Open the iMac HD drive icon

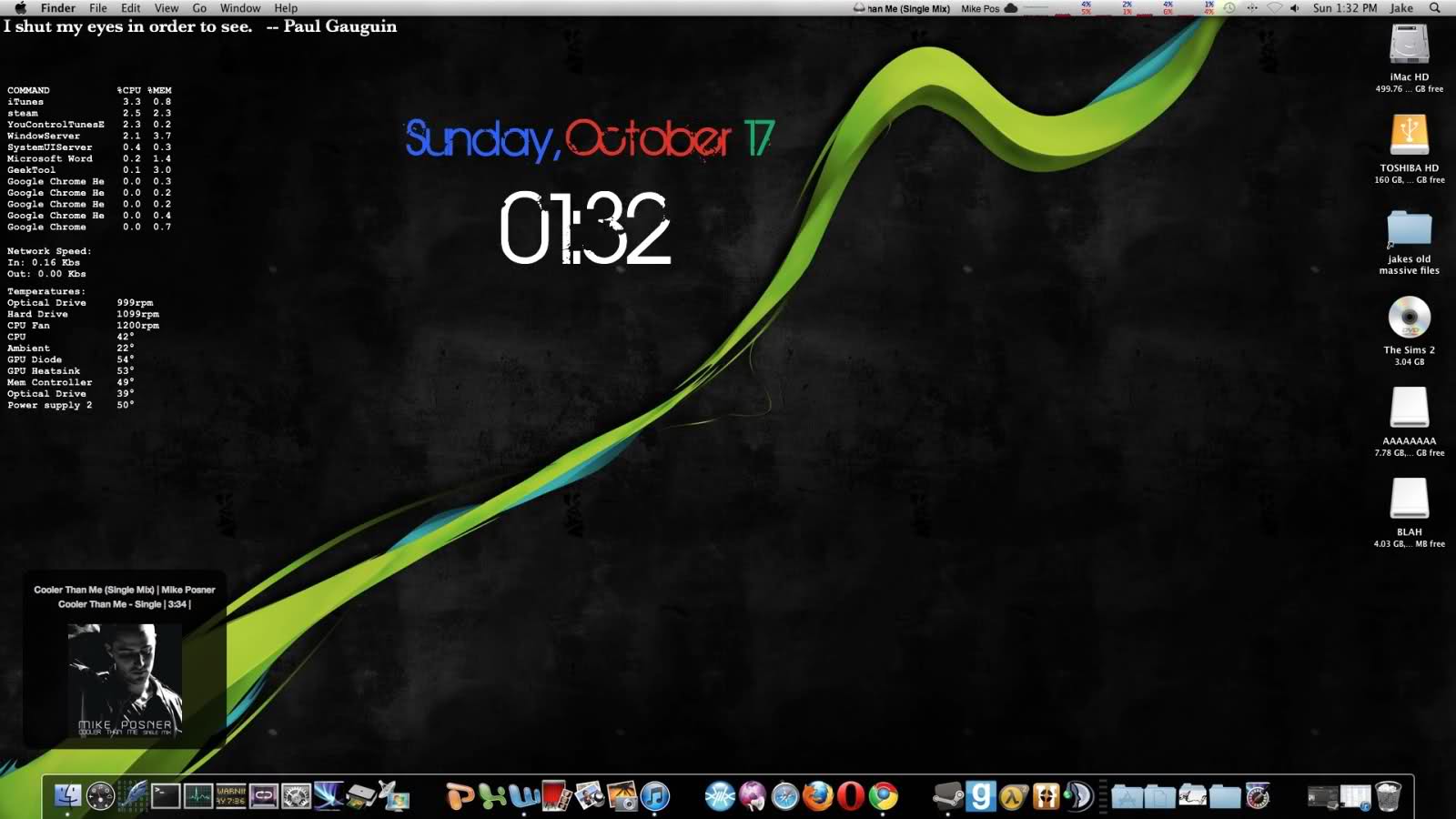[x=1409, y=44]
